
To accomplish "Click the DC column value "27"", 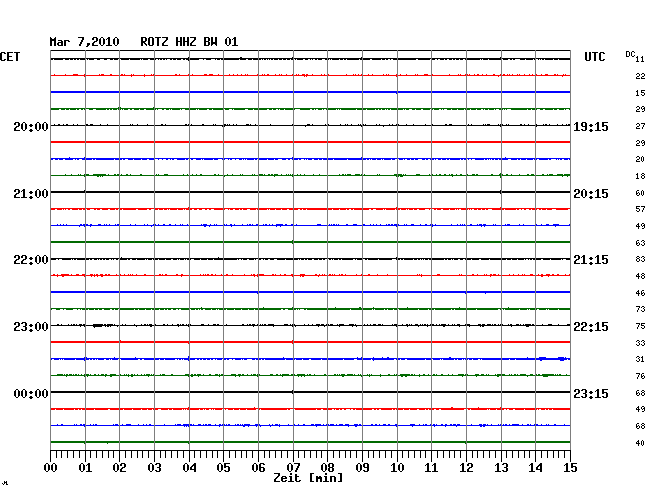I will coord(640,126).
